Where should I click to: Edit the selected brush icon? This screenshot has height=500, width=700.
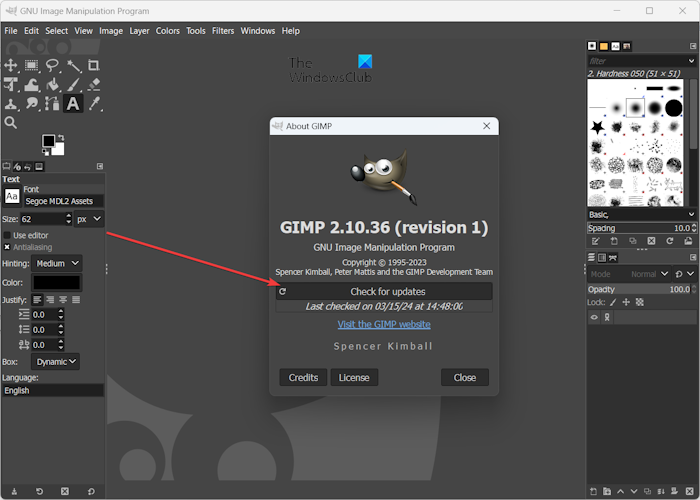(595, 241)
